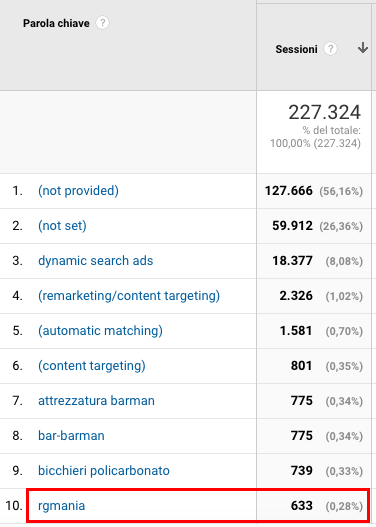
Task: Open bar-barman keyword link
Action: coord(71,435)
